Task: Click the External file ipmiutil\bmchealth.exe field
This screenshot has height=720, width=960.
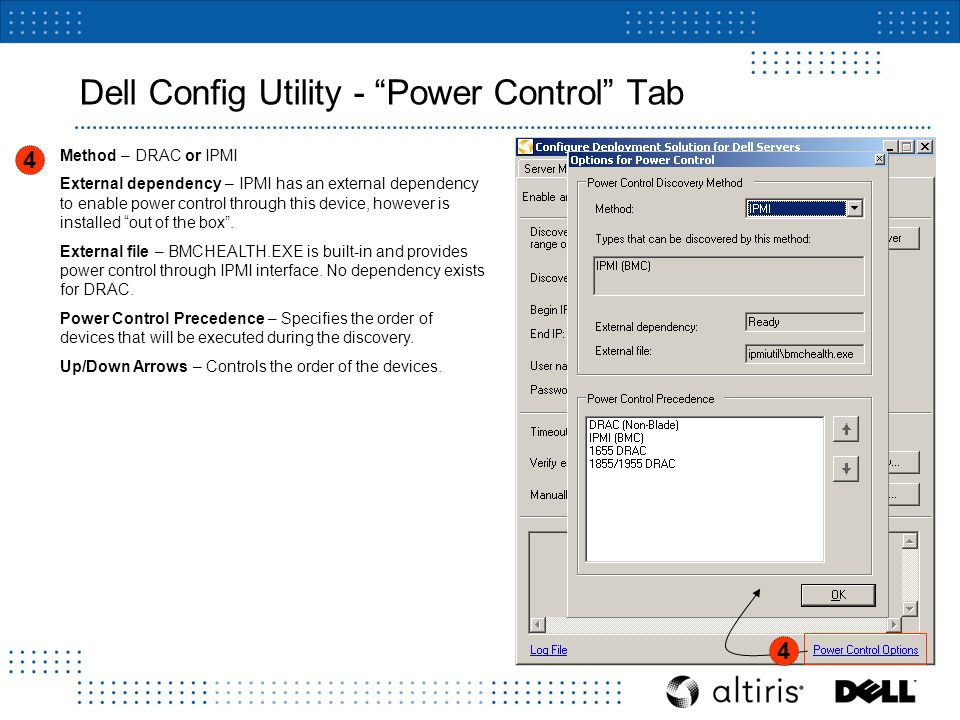Action: pyautogui.click(x=804, y=353)
